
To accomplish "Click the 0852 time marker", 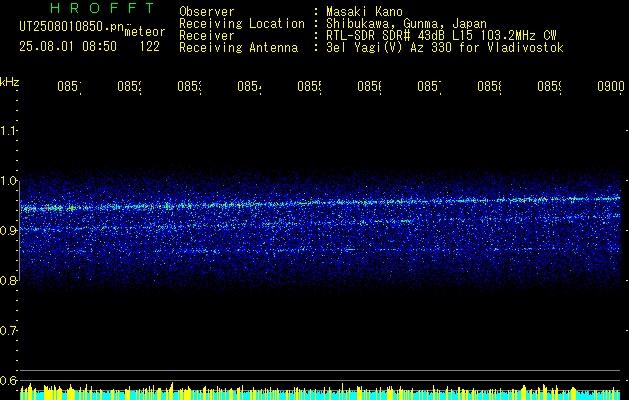I will [130, 86].
